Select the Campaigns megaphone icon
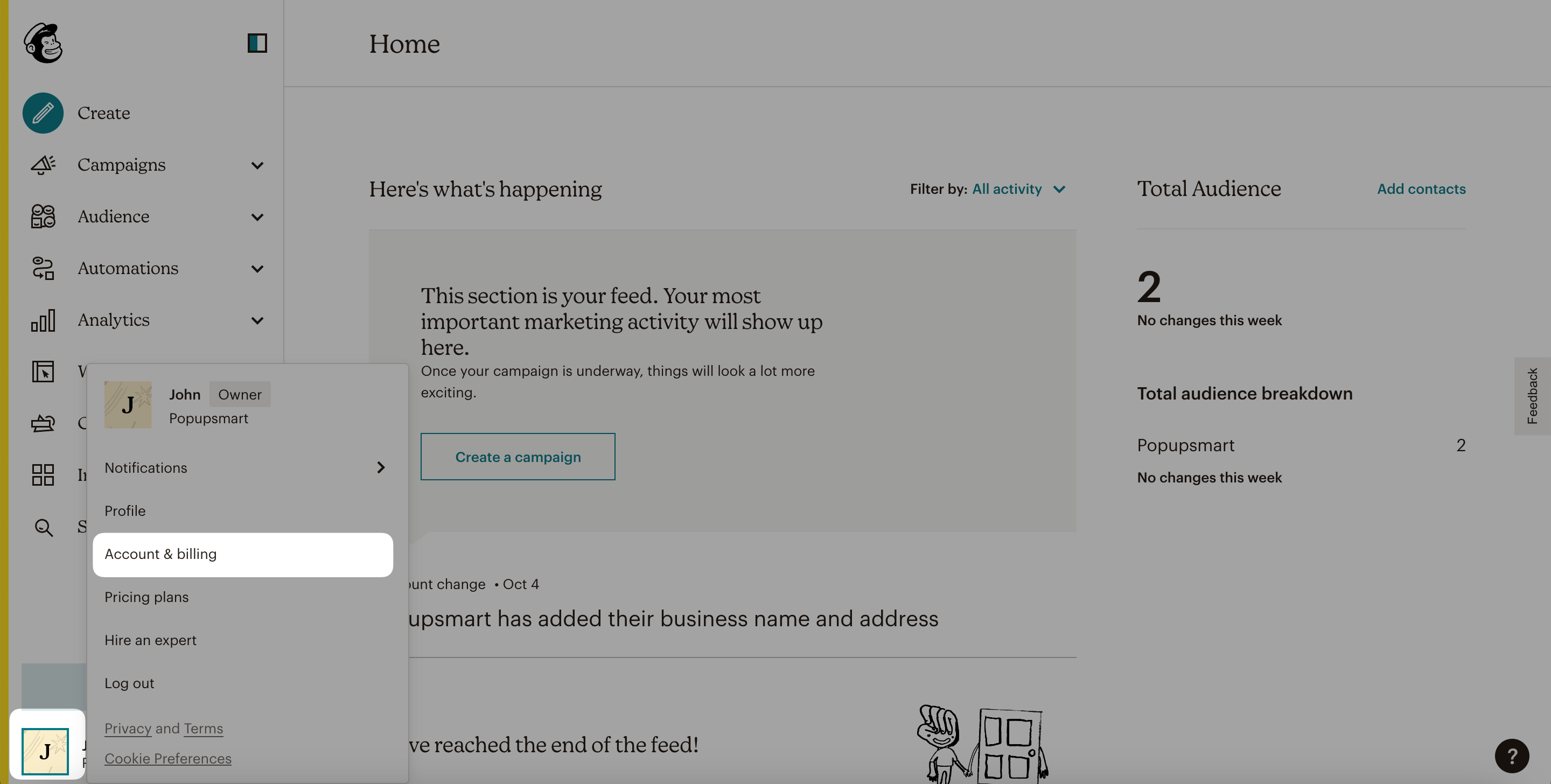 click(x=41, y=165)
